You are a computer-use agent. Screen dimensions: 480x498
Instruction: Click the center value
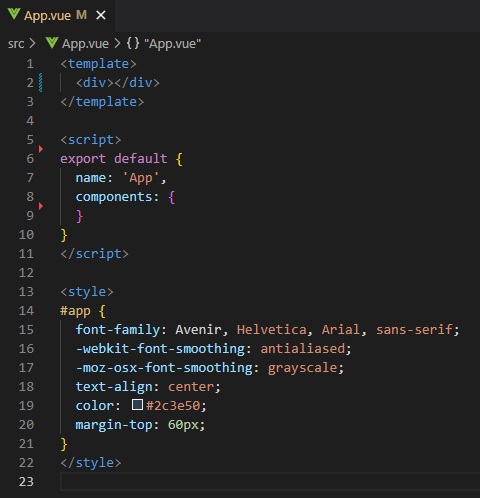point(190,387)
